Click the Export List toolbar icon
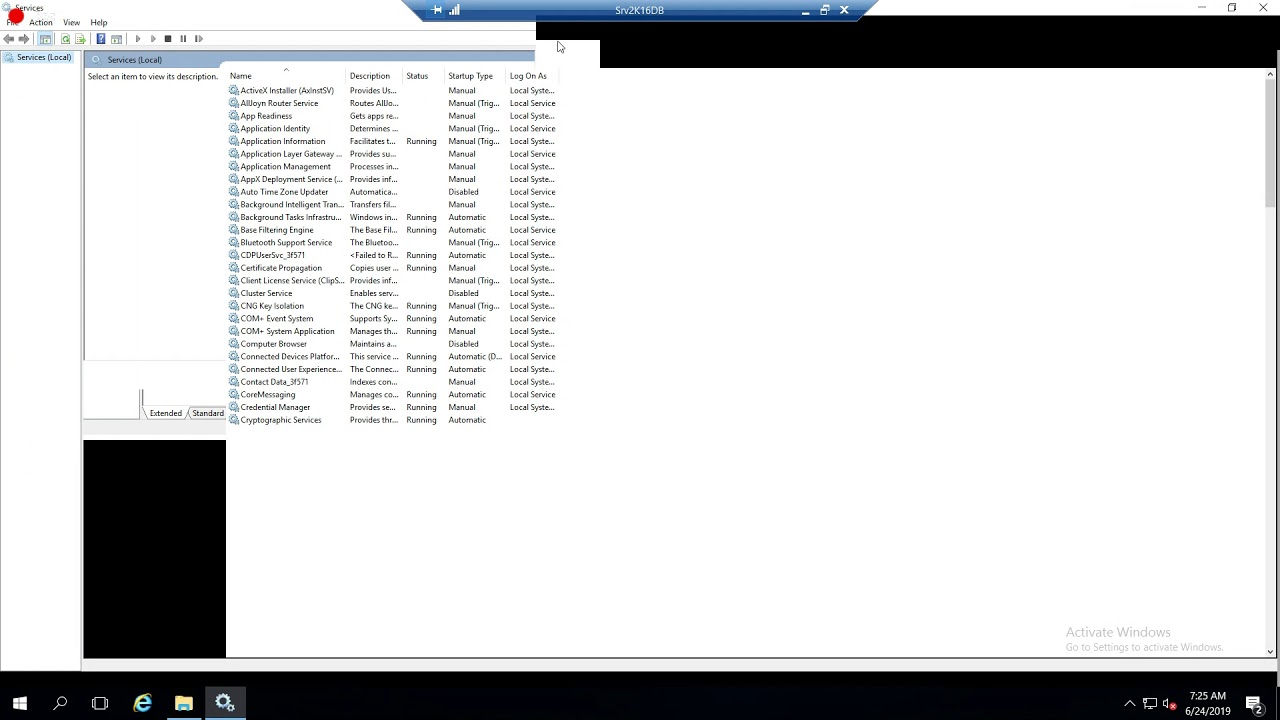This screenshot has width=1280, height=720. coord(80,39)
